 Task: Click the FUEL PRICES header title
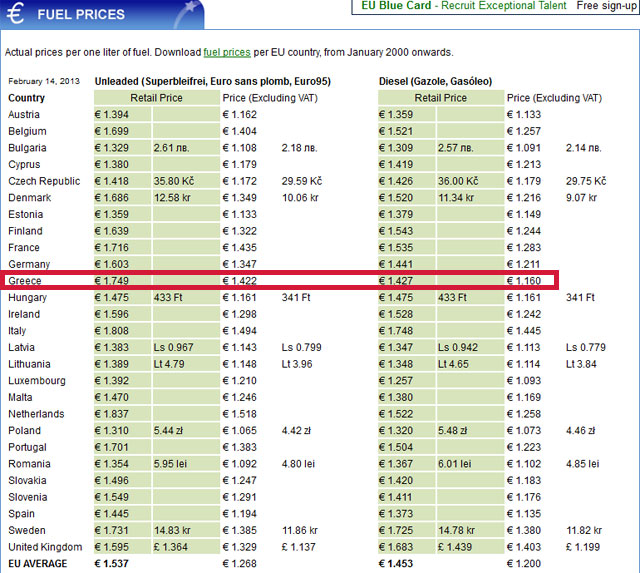pyautogui.click(x=81, y=15)
